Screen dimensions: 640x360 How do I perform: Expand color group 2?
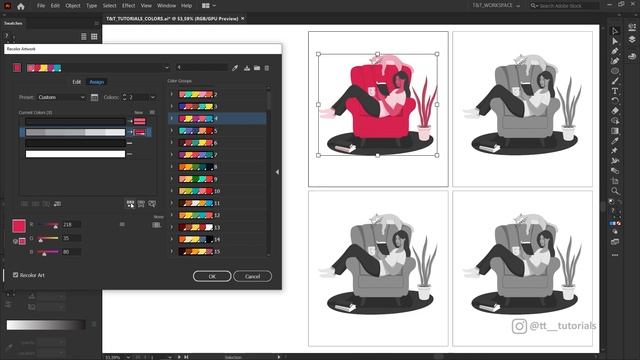click(172, 94)
